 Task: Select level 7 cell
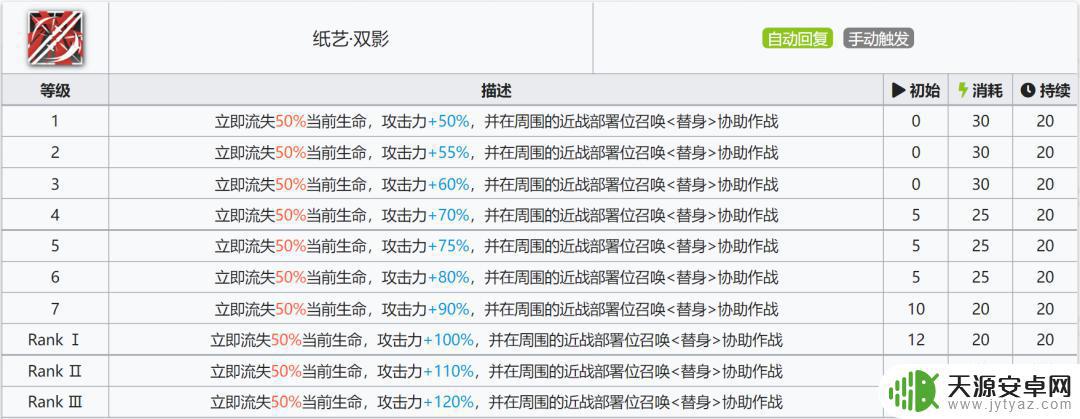click(55, 309)
